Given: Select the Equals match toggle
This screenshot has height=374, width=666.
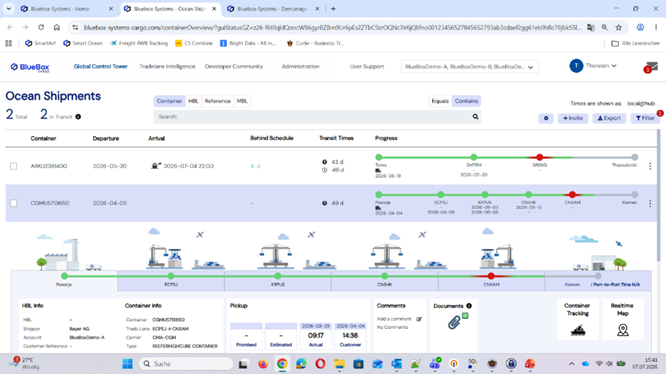Looking at the screenshot, I should pyautogui.click(x=440, y=101).
